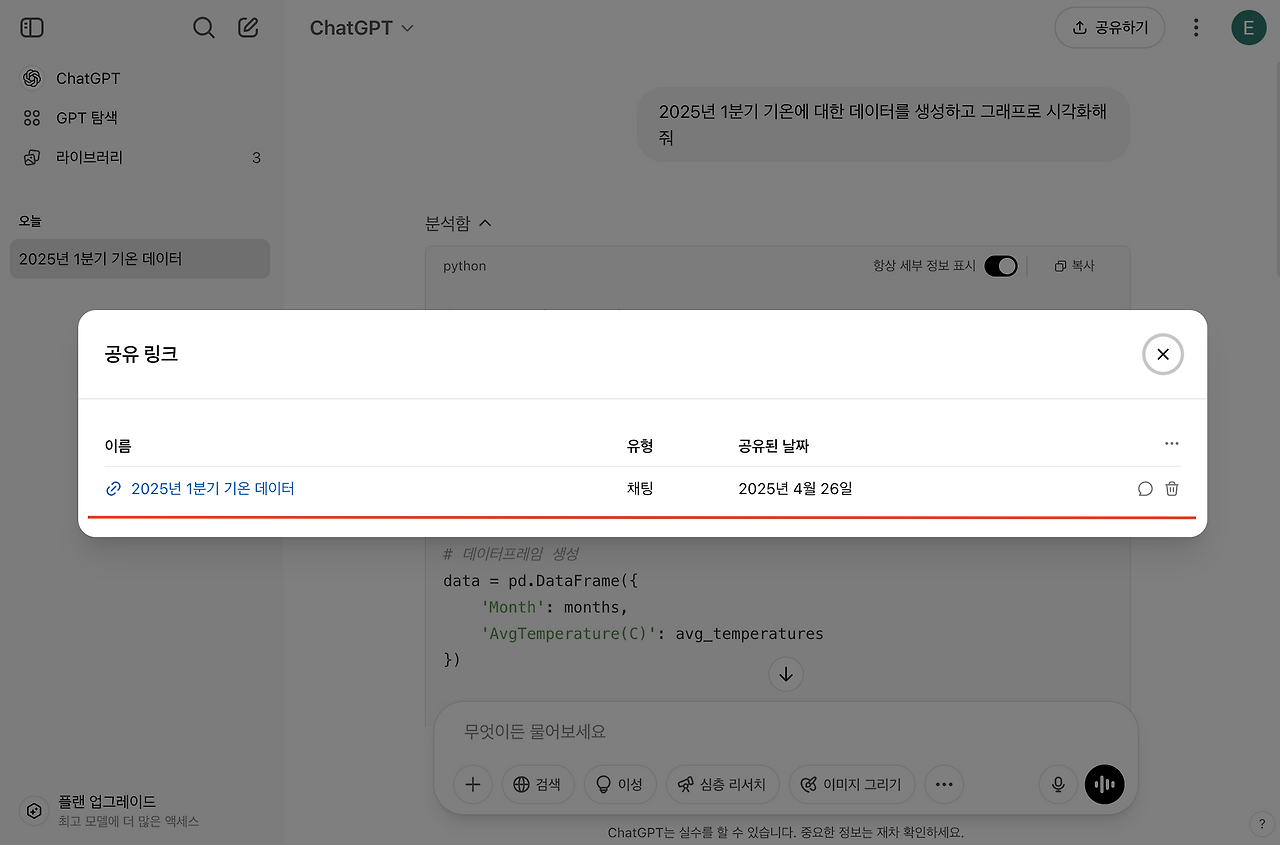Screen dimensions: 1280x845
Task: Collapse the sidebar with the sidebar toggle icon
Action: click(x=31, y=27)
